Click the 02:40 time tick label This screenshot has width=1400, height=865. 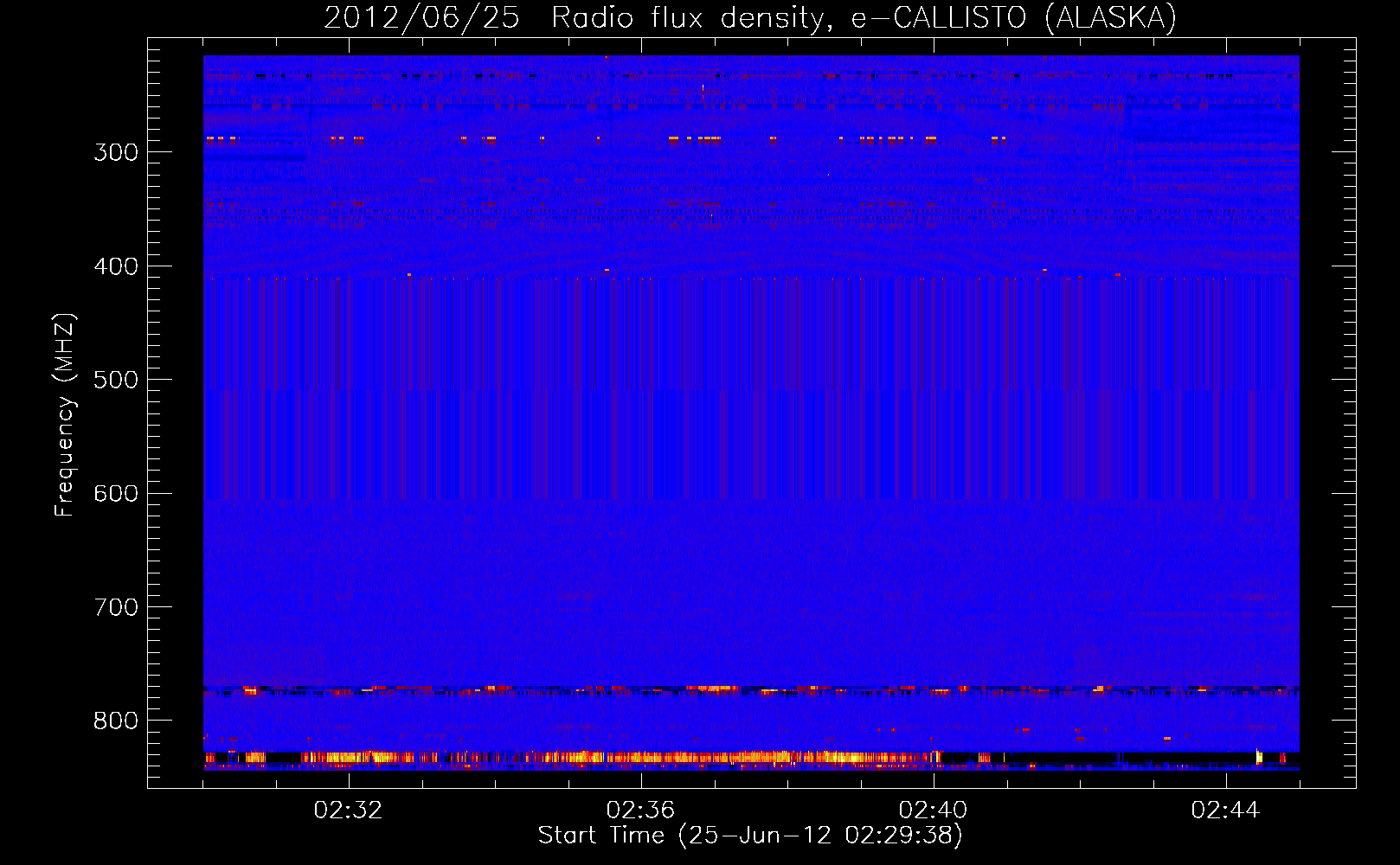pyautogui.click(x=933, y=811)
